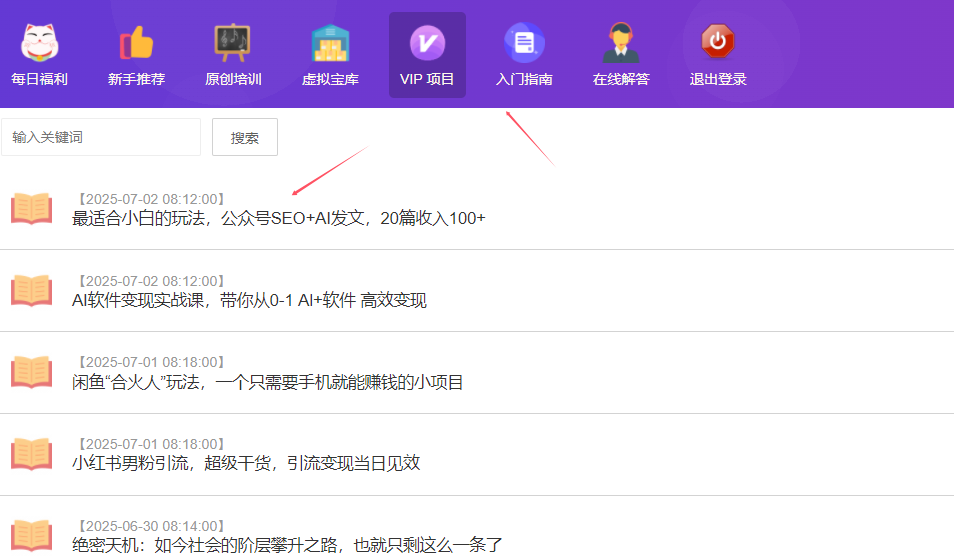Image resolution: width=954 pixels, height=560 pixels.
Task: Click the 搜索 button
Action: pos(245,137)
